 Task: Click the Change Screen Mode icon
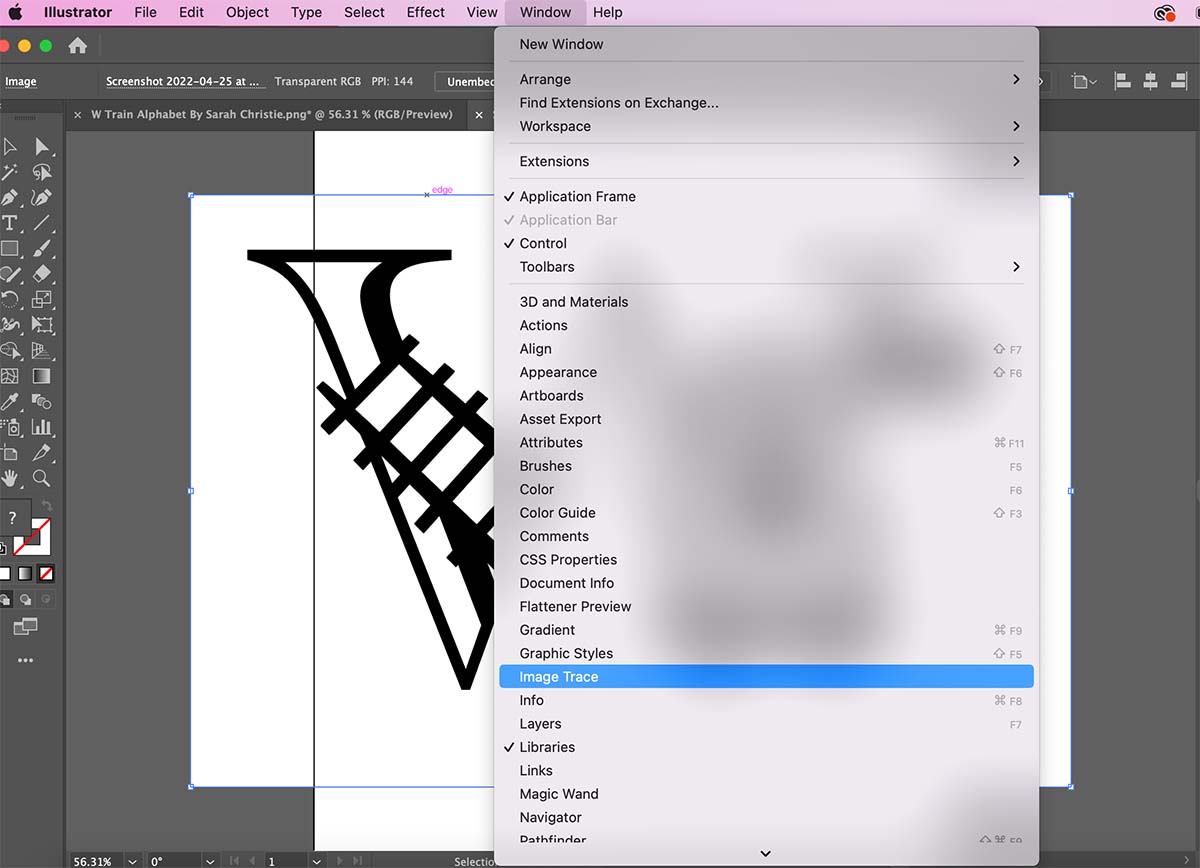25,626
